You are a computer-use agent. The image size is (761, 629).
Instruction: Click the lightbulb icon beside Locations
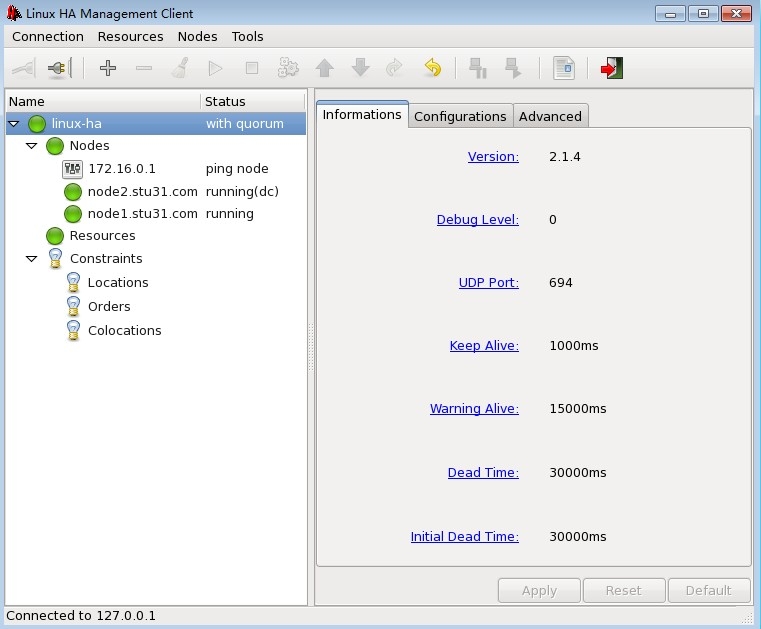click(73, 282)
